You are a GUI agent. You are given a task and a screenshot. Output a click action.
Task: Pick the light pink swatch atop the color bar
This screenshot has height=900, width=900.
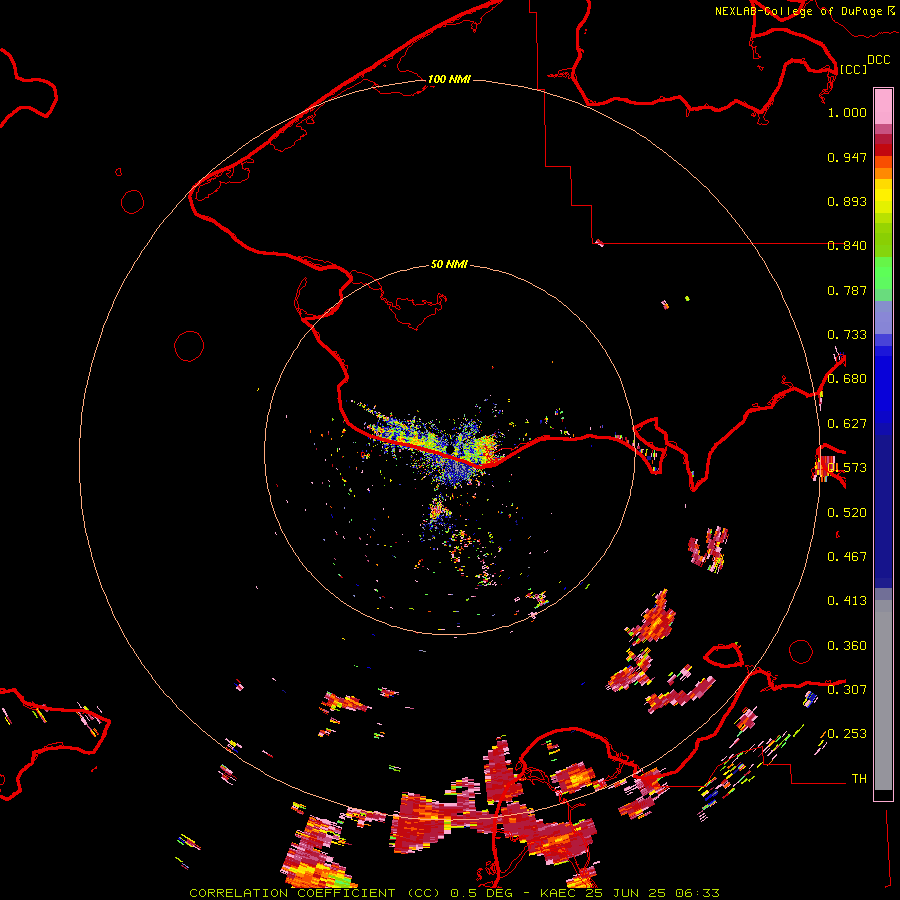883,106
